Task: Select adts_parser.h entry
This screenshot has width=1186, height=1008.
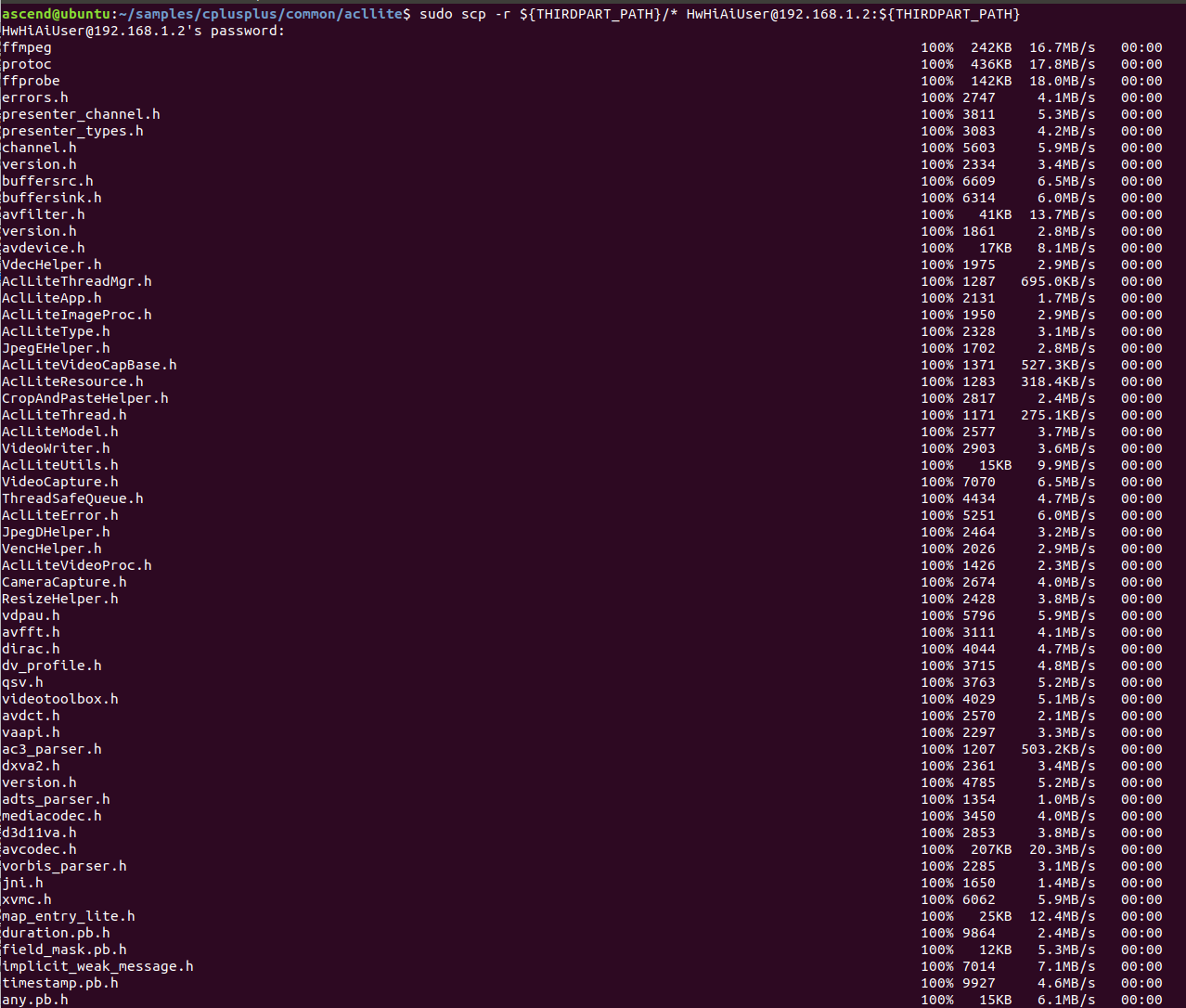Action: 56,799
